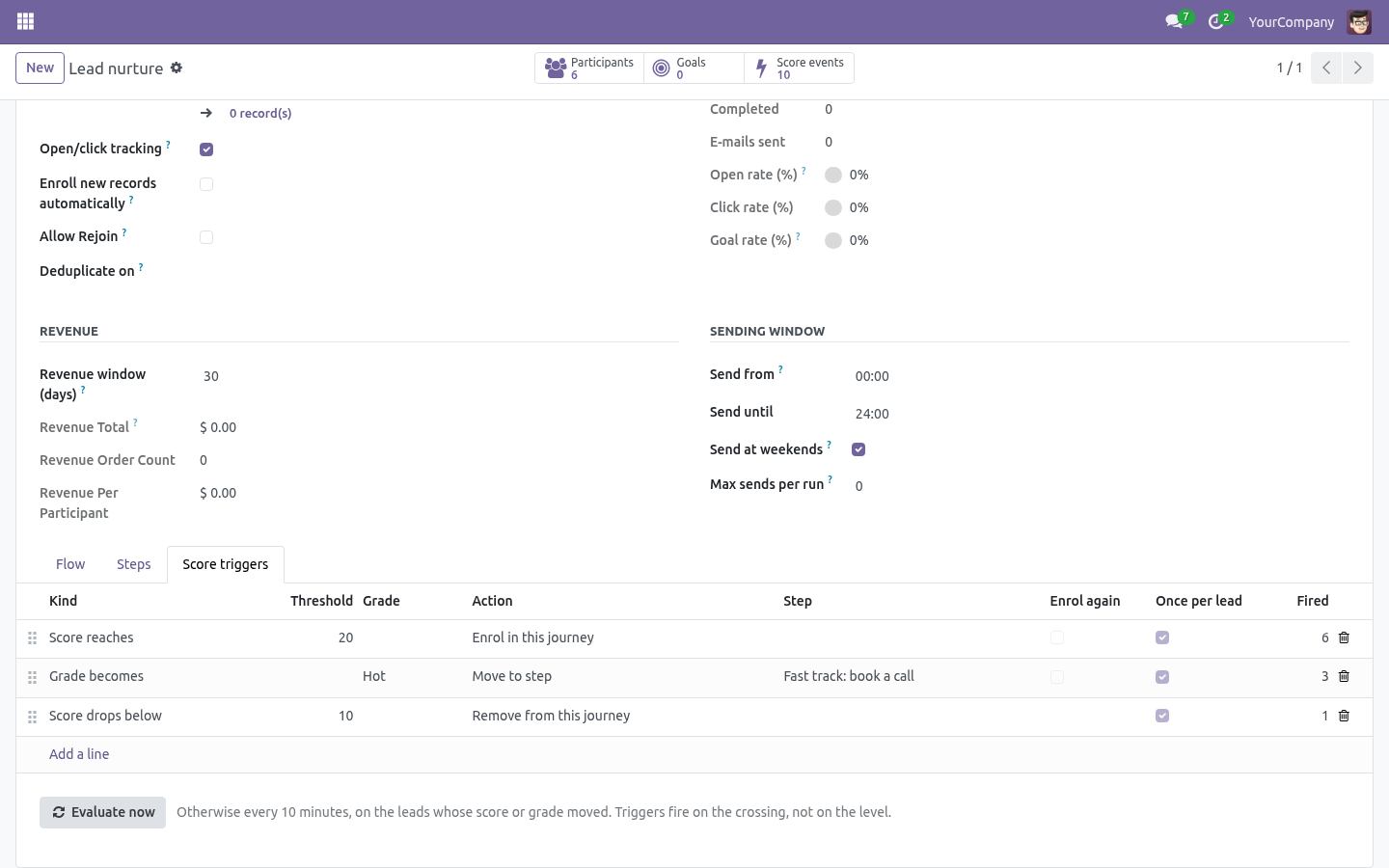Open Goals stat button
1389x868 pixels.
(694, 68)
